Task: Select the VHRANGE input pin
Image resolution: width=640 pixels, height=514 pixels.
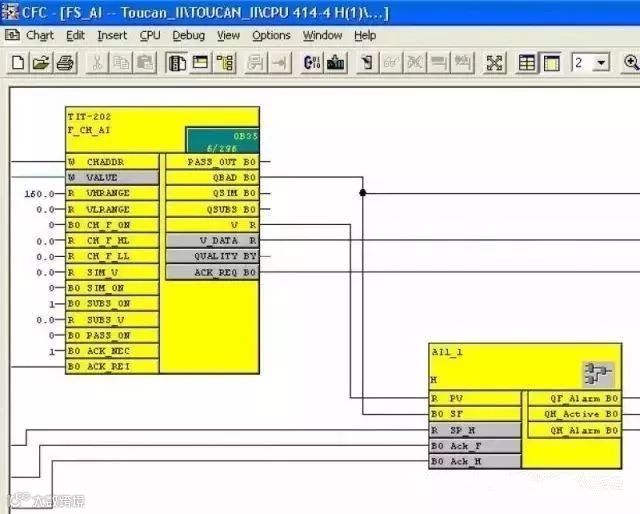Action: pos(112,193)
